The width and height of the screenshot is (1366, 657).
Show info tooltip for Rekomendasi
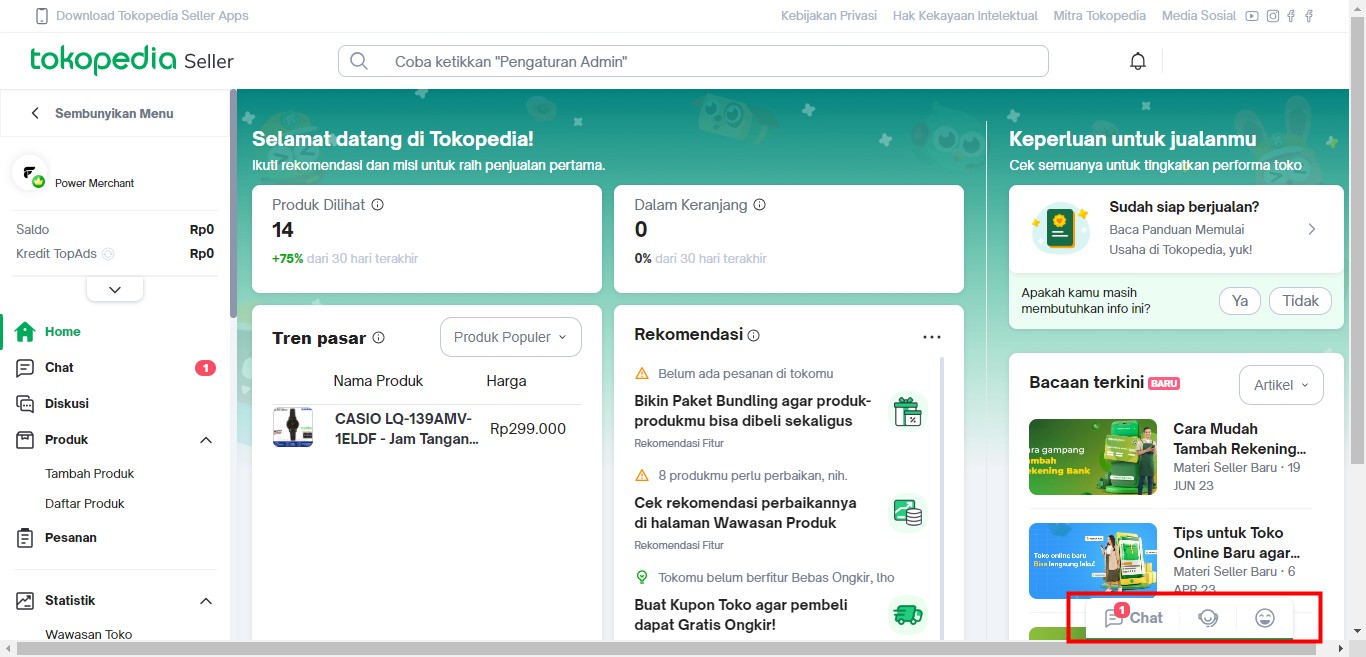(x=754, y=335)
